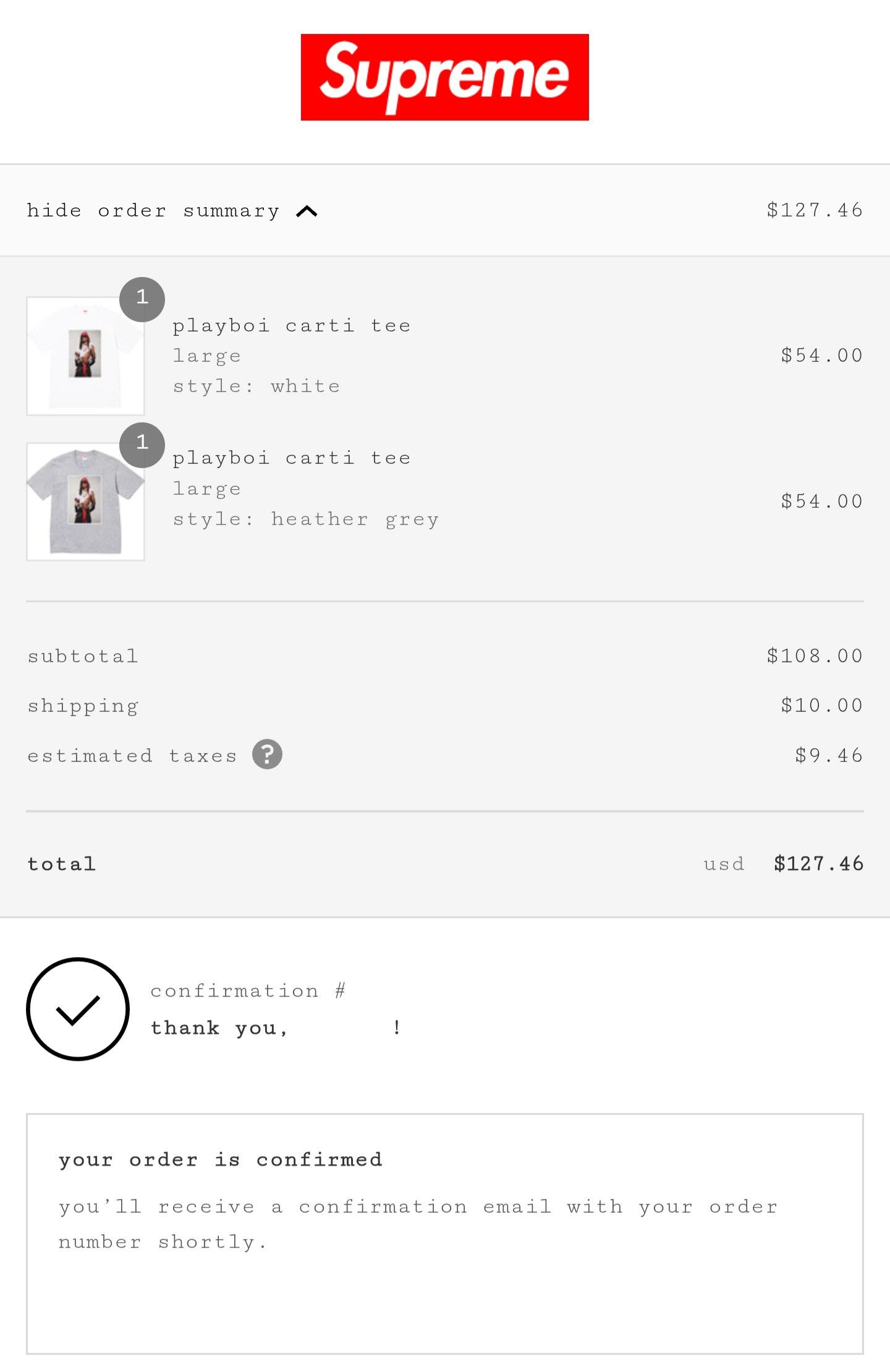Click the Supreme logo banner
This screenshot has width=890, height=1372.
point(444,75)
